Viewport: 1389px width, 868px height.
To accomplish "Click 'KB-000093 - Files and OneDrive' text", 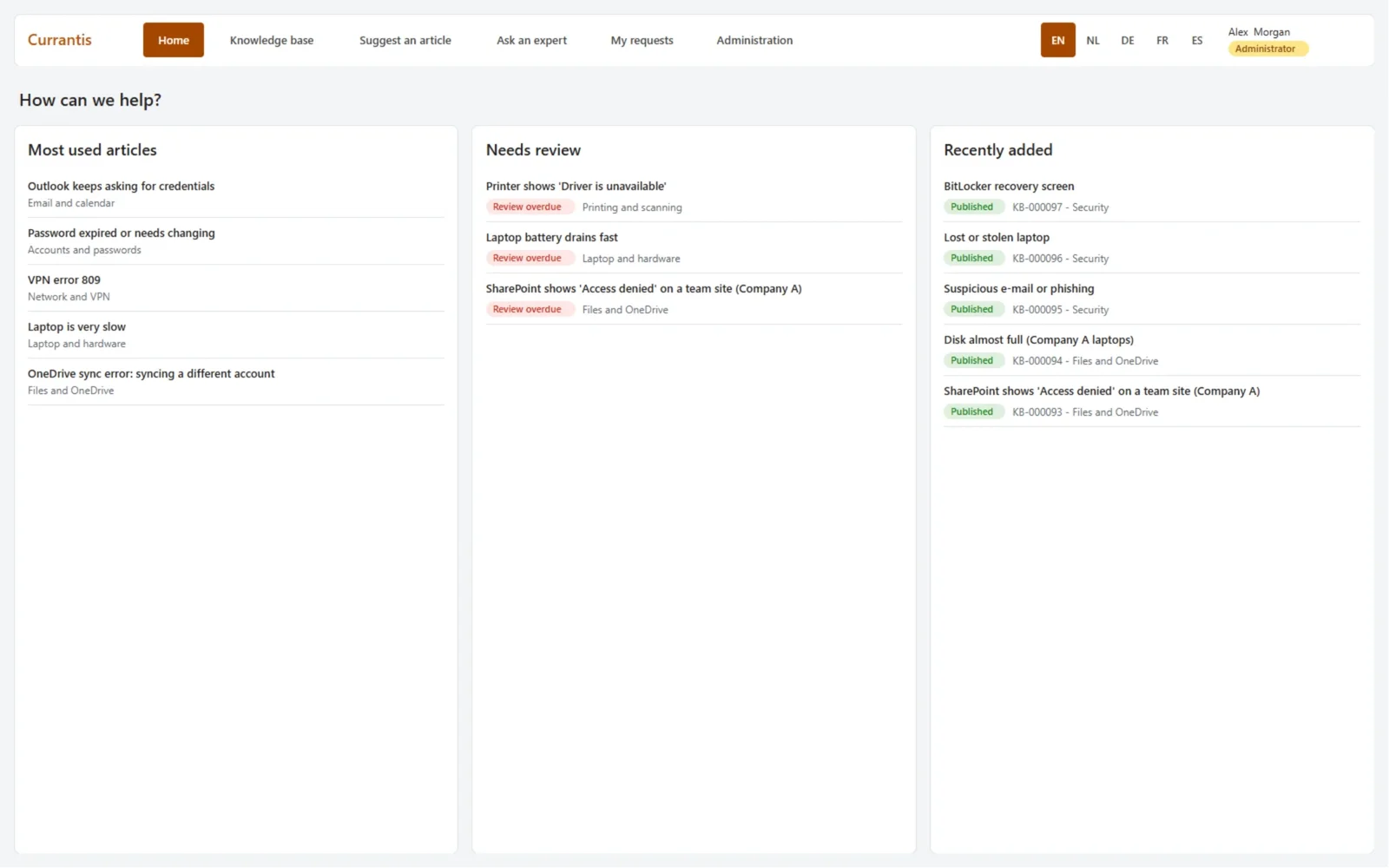I will pos(1085,412).
